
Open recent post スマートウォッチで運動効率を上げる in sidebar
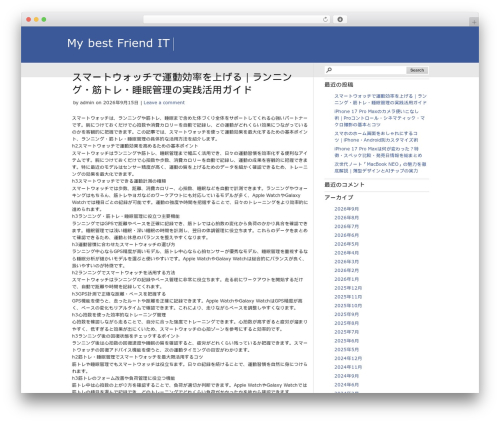(x=380, y=99)
